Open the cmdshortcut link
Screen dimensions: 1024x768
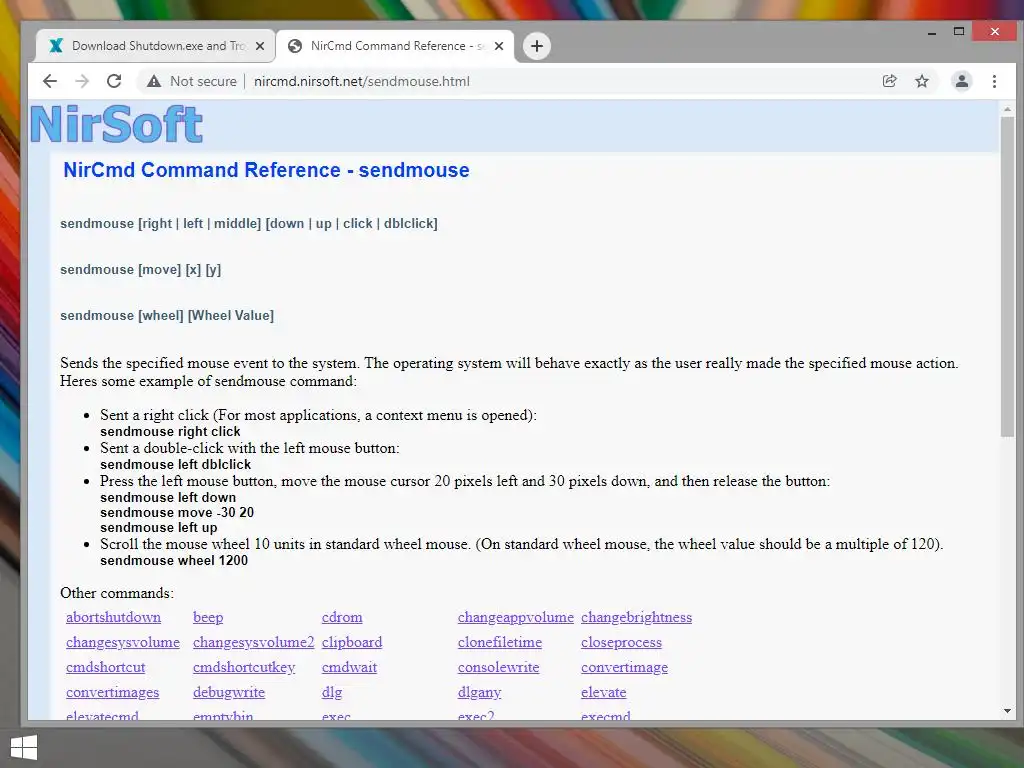coord(105,667)
